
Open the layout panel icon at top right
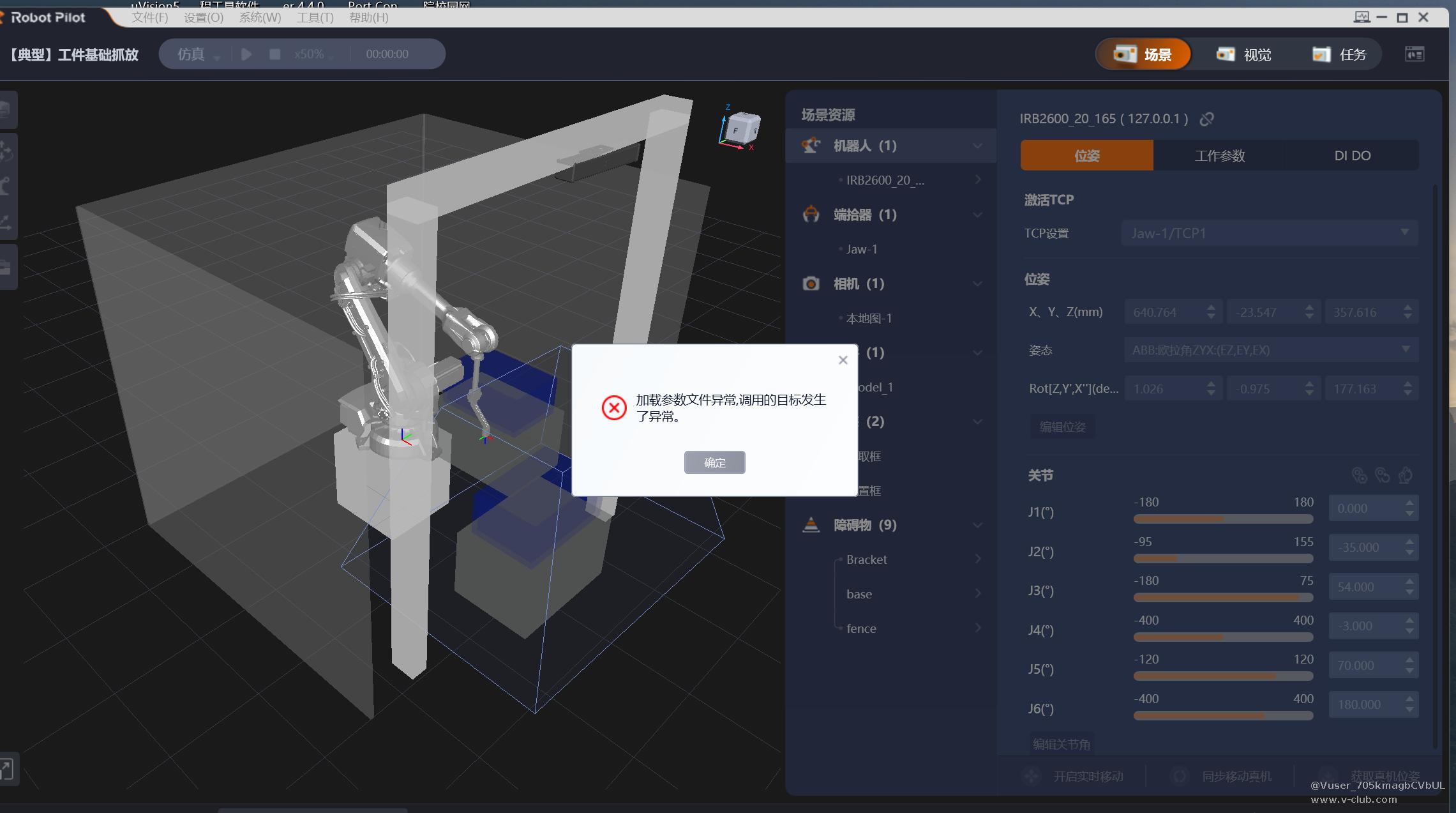point(1415,54)
